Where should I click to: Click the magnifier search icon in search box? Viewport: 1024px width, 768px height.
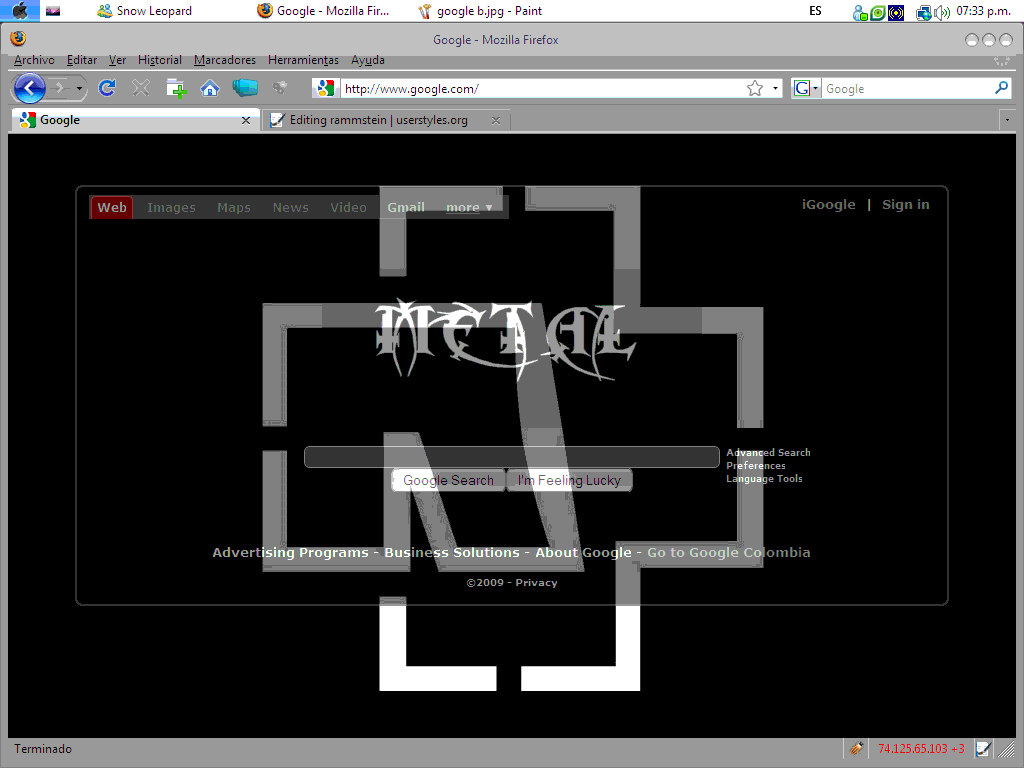(1001, 88)
